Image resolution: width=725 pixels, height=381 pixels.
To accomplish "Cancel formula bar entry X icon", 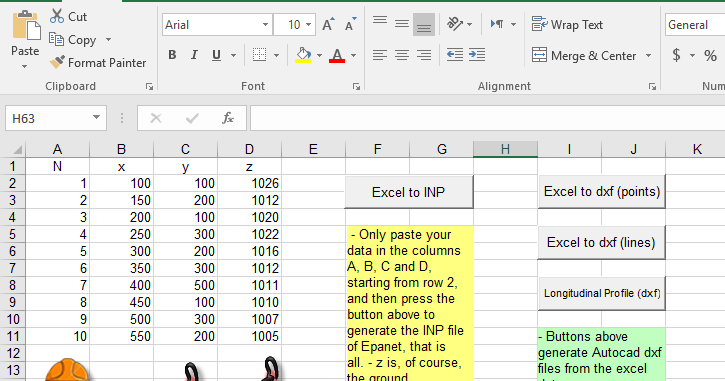I will coord(156,118).
